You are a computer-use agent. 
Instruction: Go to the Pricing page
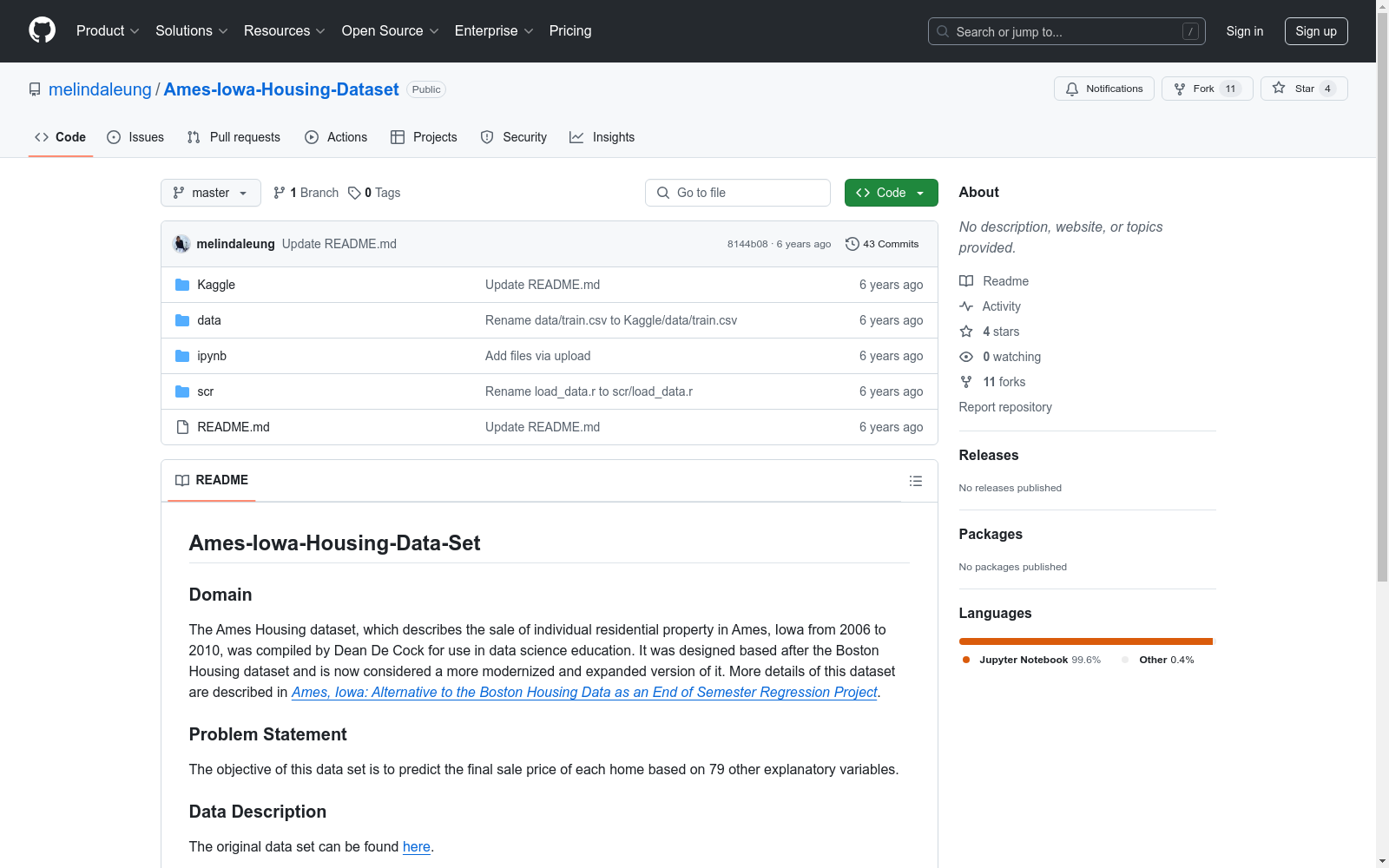pos(570,31)
